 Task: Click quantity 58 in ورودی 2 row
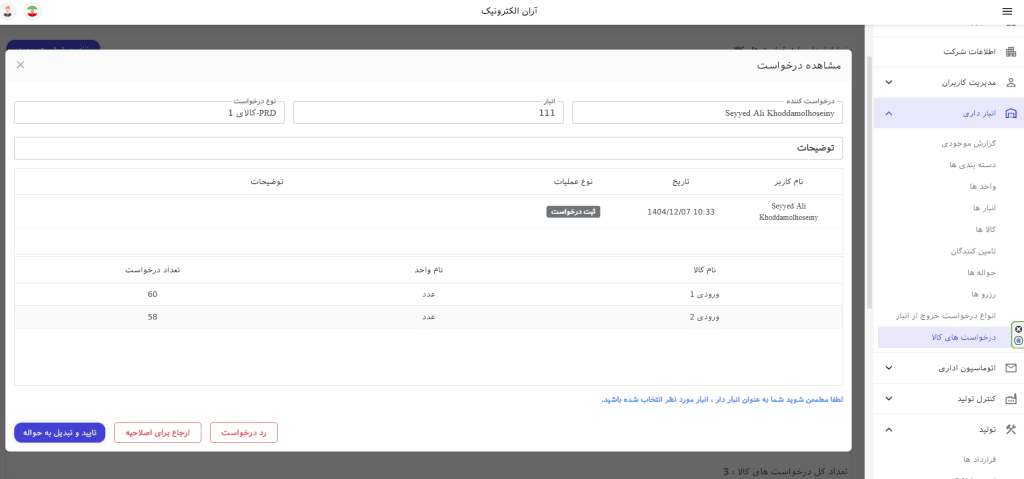pyautogui.click(x=153, y=317)
